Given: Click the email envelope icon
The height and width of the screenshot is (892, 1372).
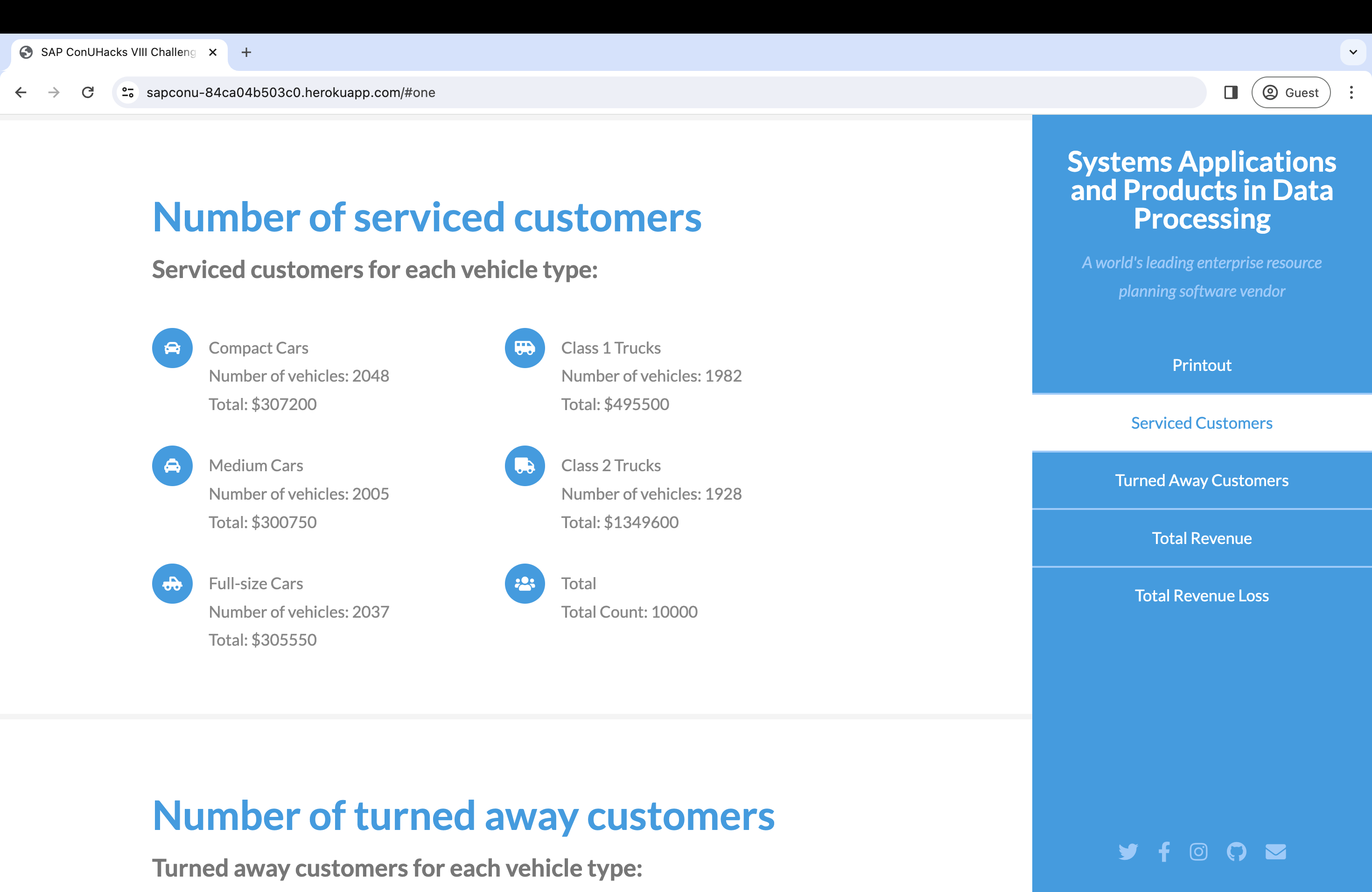Looking at the screenshot, I should pos(1275,852).
